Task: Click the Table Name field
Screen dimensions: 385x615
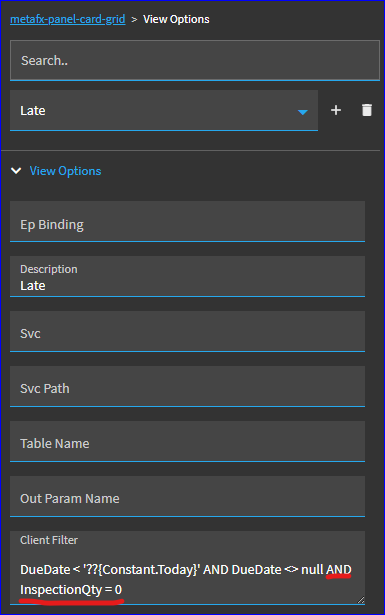Action: click(x=187, y=441)
